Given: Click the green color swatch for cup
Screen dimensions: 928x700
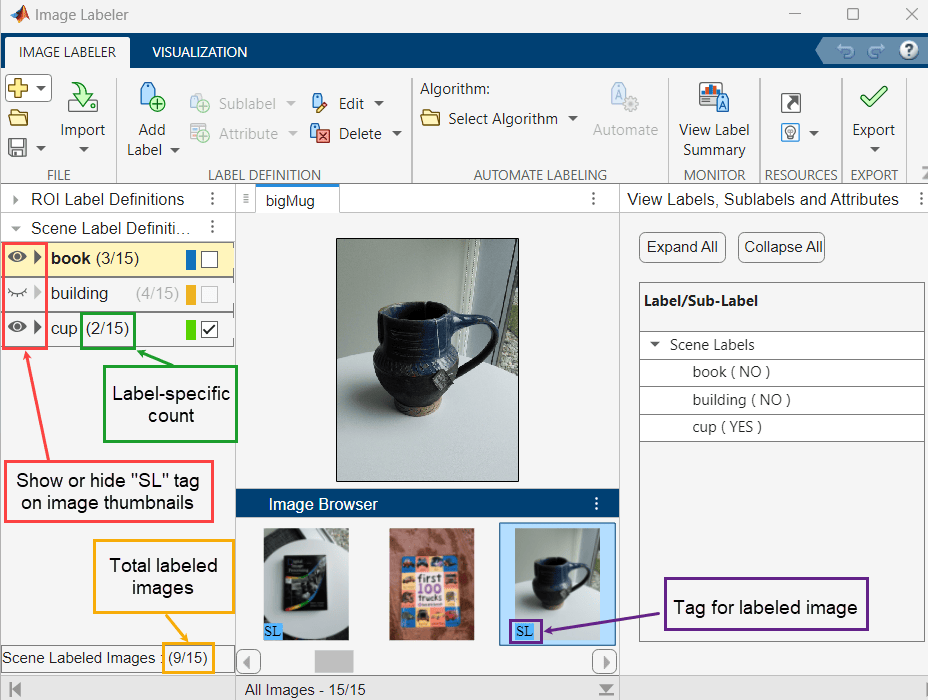Looking at the screenshot, I should [191, 330].
